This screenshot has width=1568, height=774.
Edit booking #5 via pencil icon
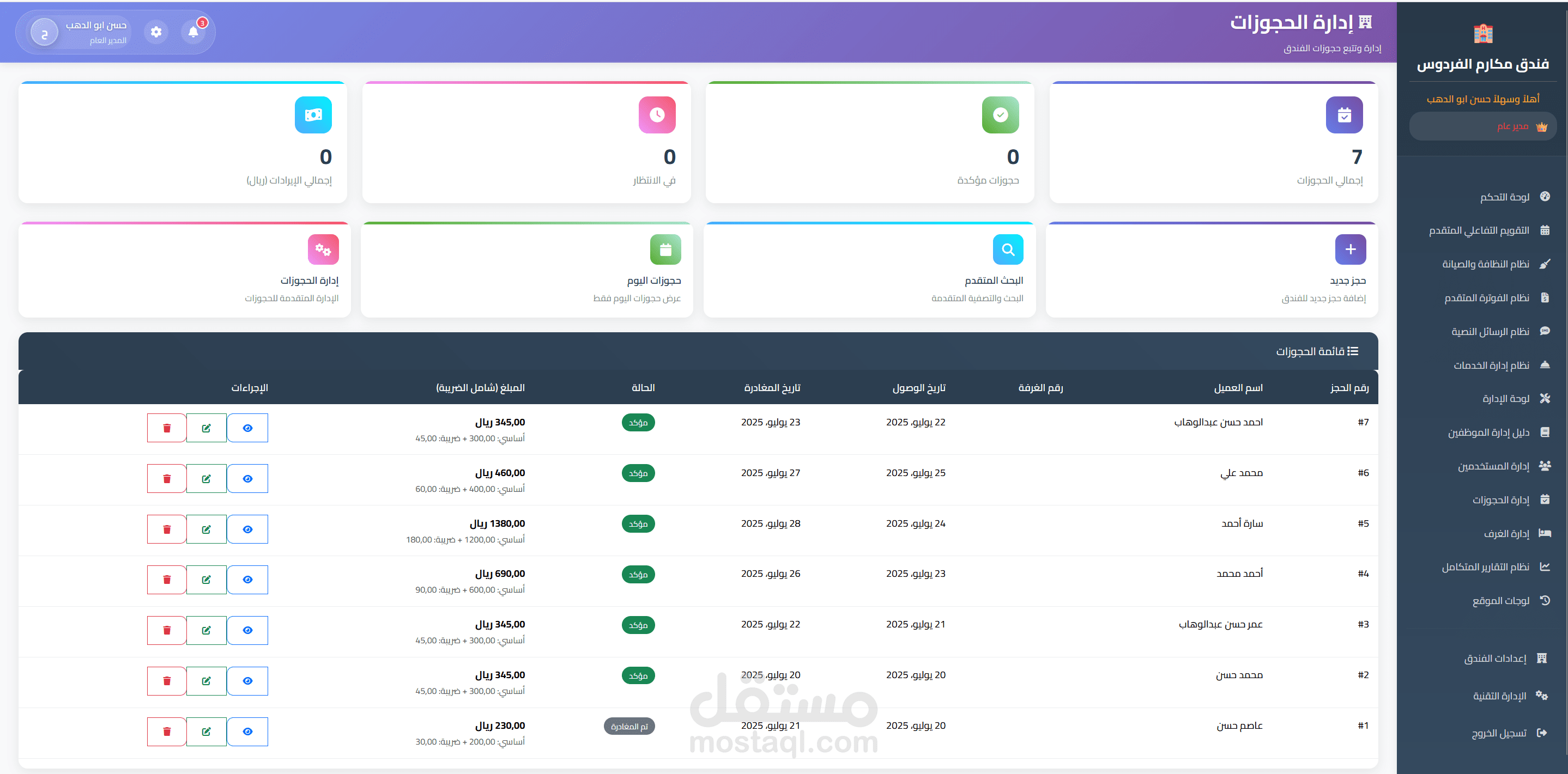(x=207, y=529)
